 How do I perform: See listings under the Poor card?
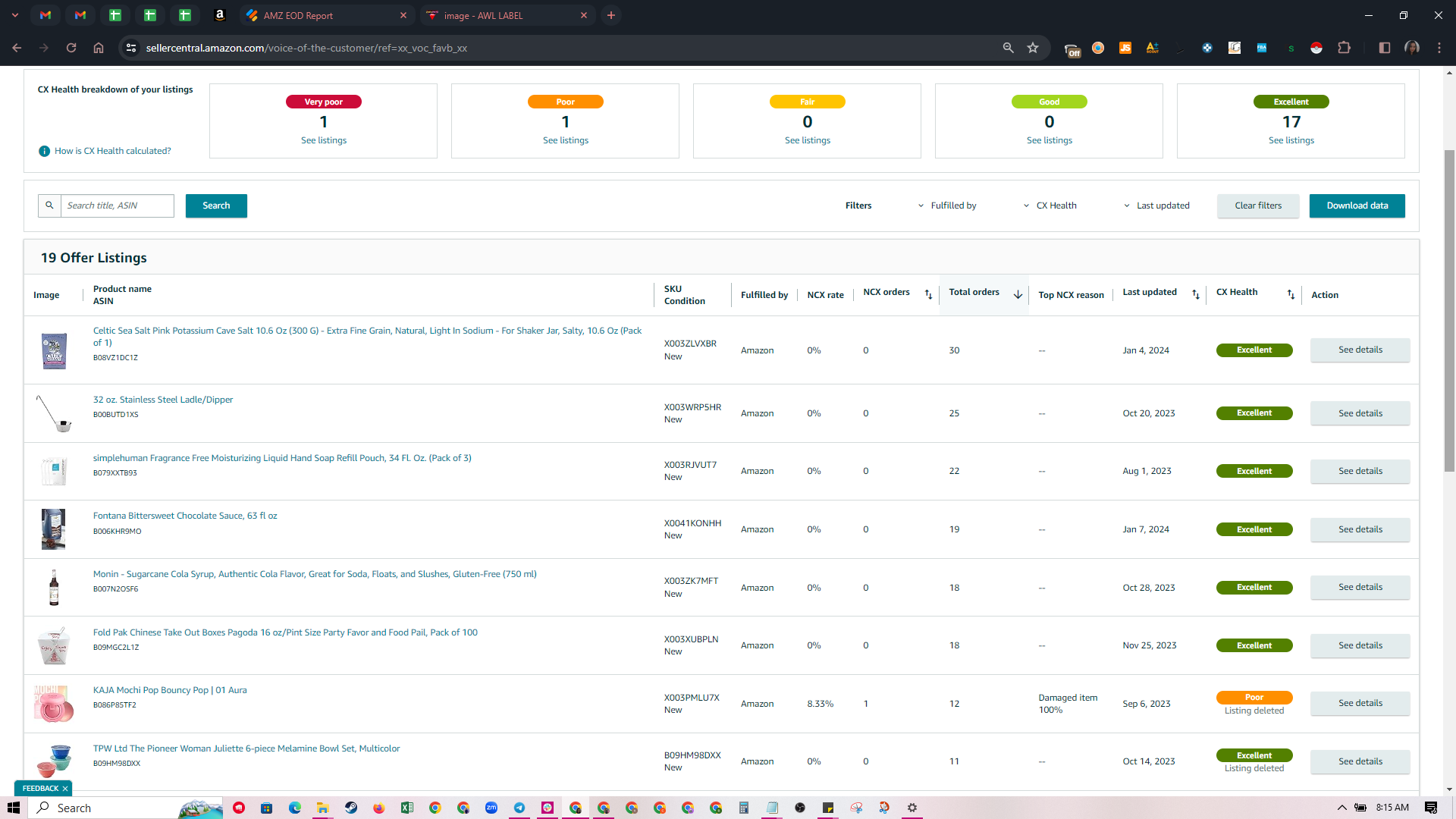tap(566, 140)
